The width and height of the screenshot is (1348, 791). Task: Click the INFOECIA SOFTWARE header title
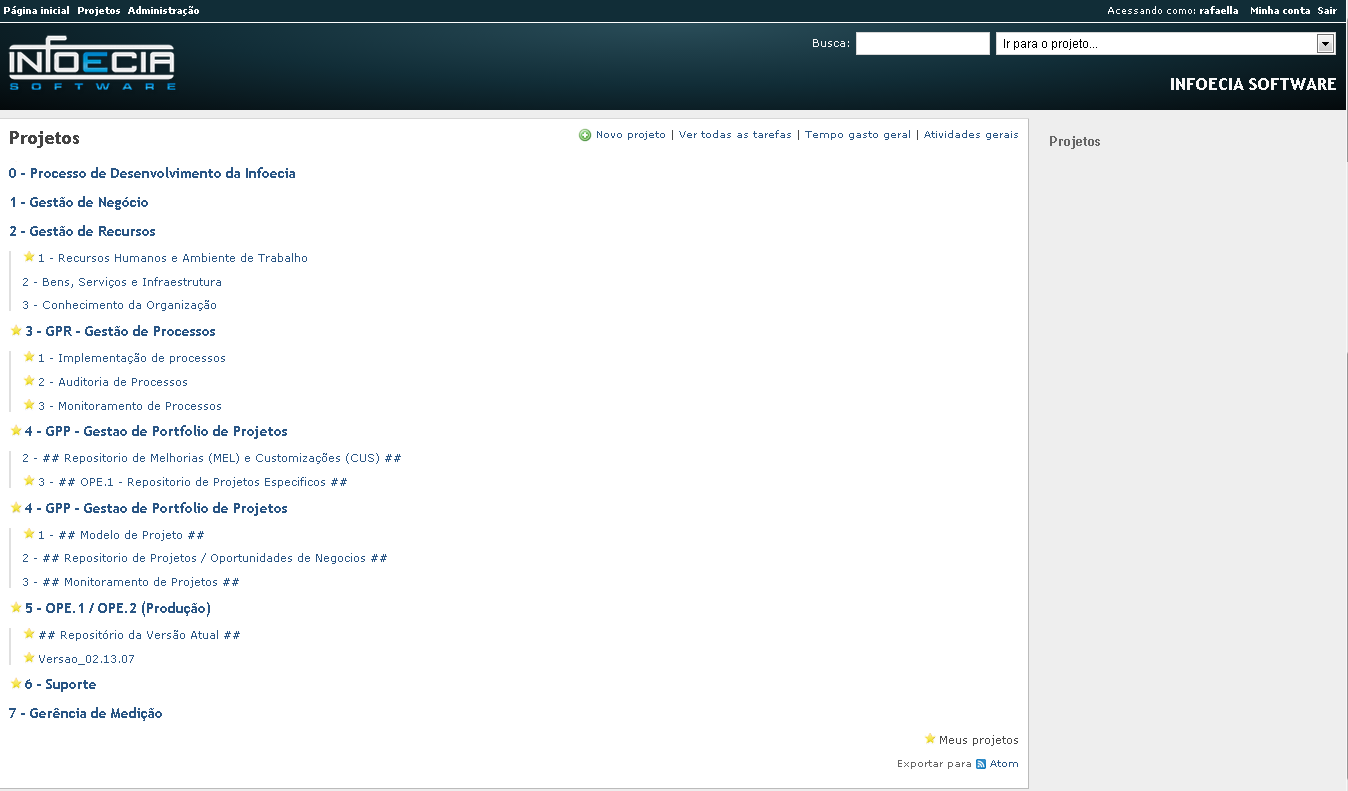(x=1253, y=84)
